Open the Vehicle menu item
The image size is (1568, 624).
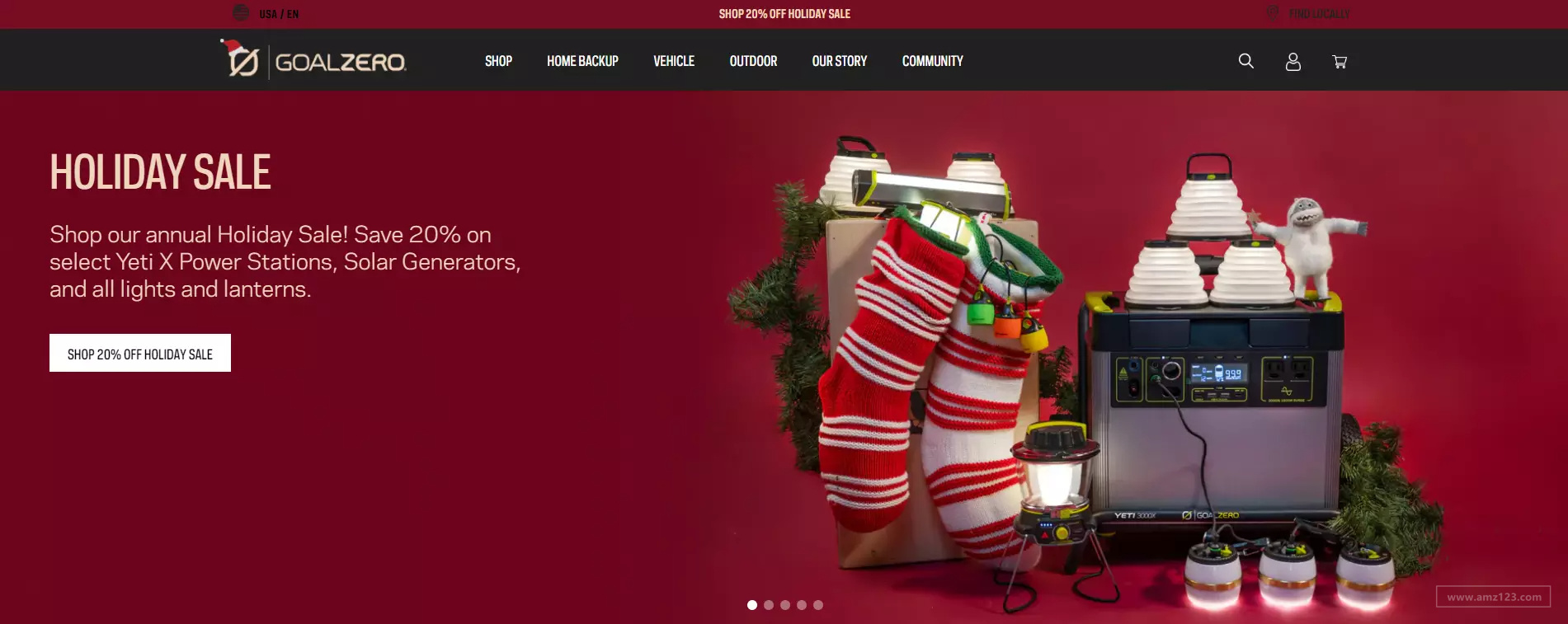(674, 61)
